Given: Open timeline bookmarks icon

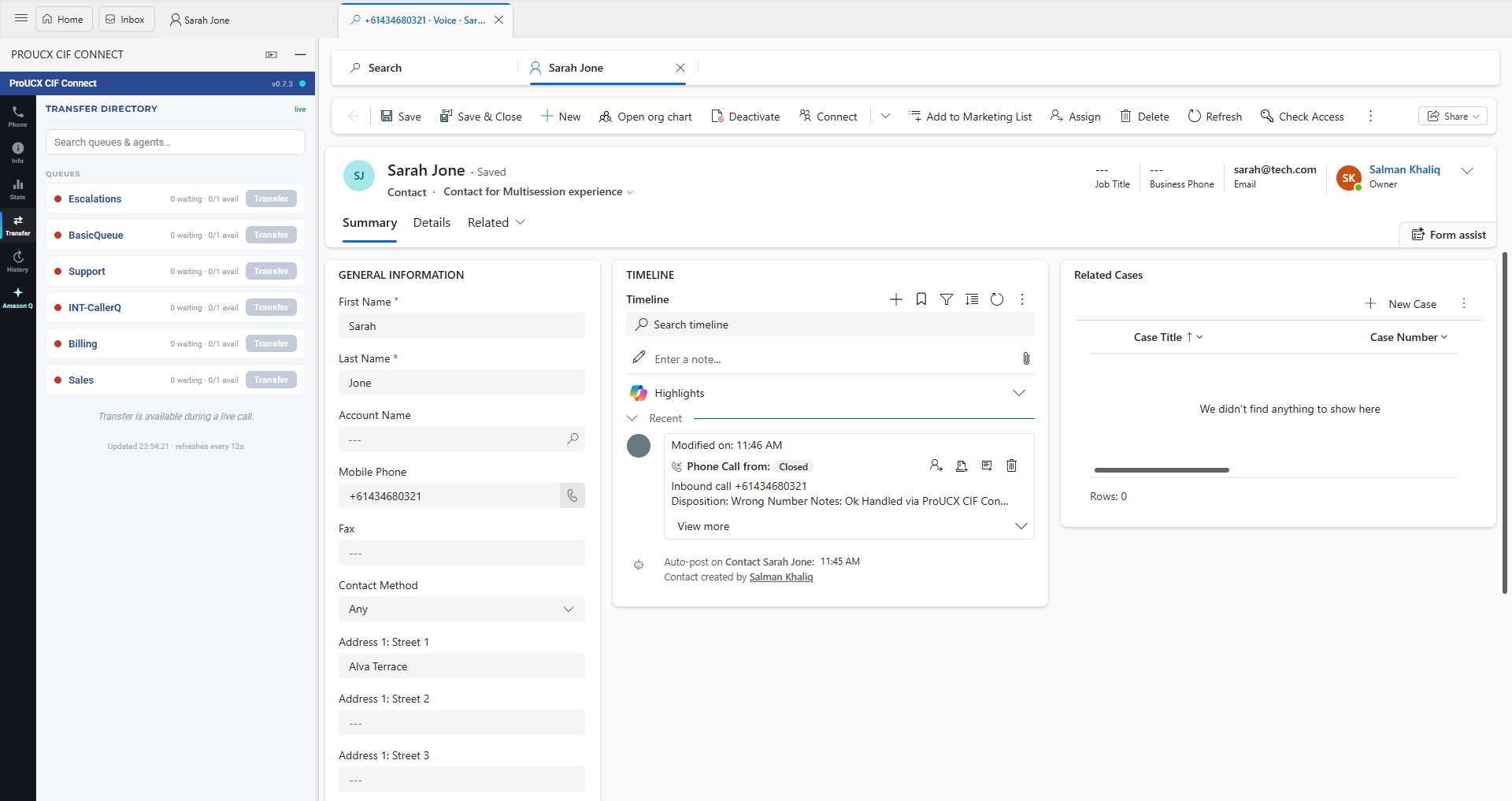Looking at the screenshot, I should (x=921, y=299).
